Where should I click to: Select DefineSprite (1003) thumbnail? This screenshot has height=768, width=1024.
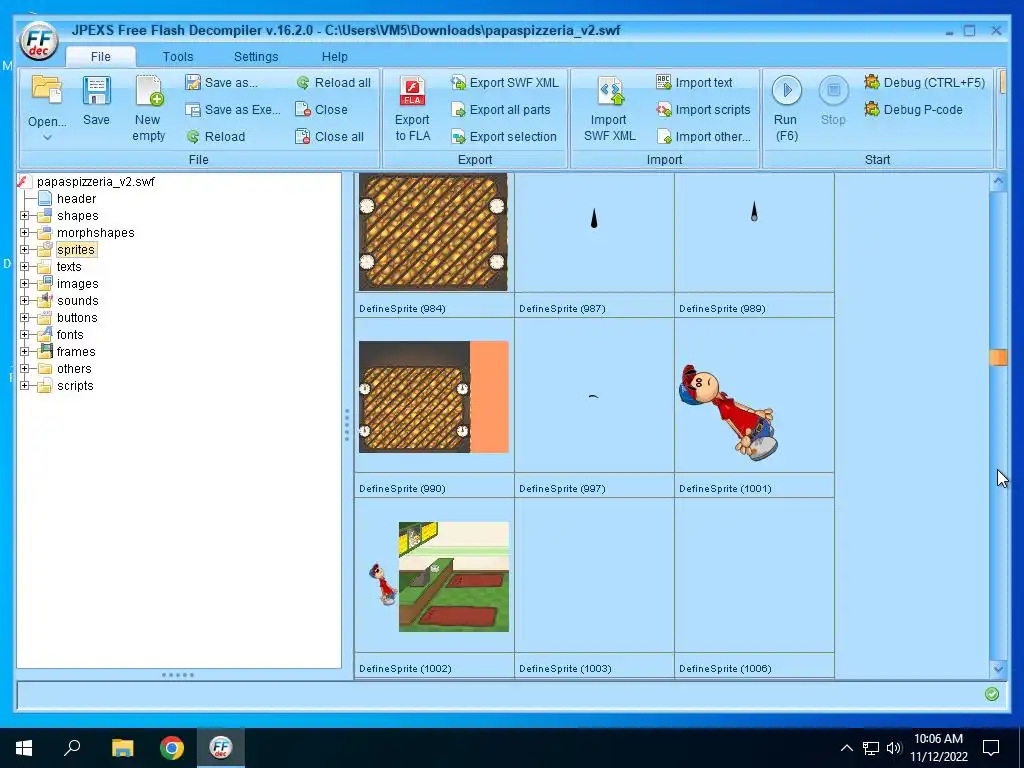pos(594,577)
